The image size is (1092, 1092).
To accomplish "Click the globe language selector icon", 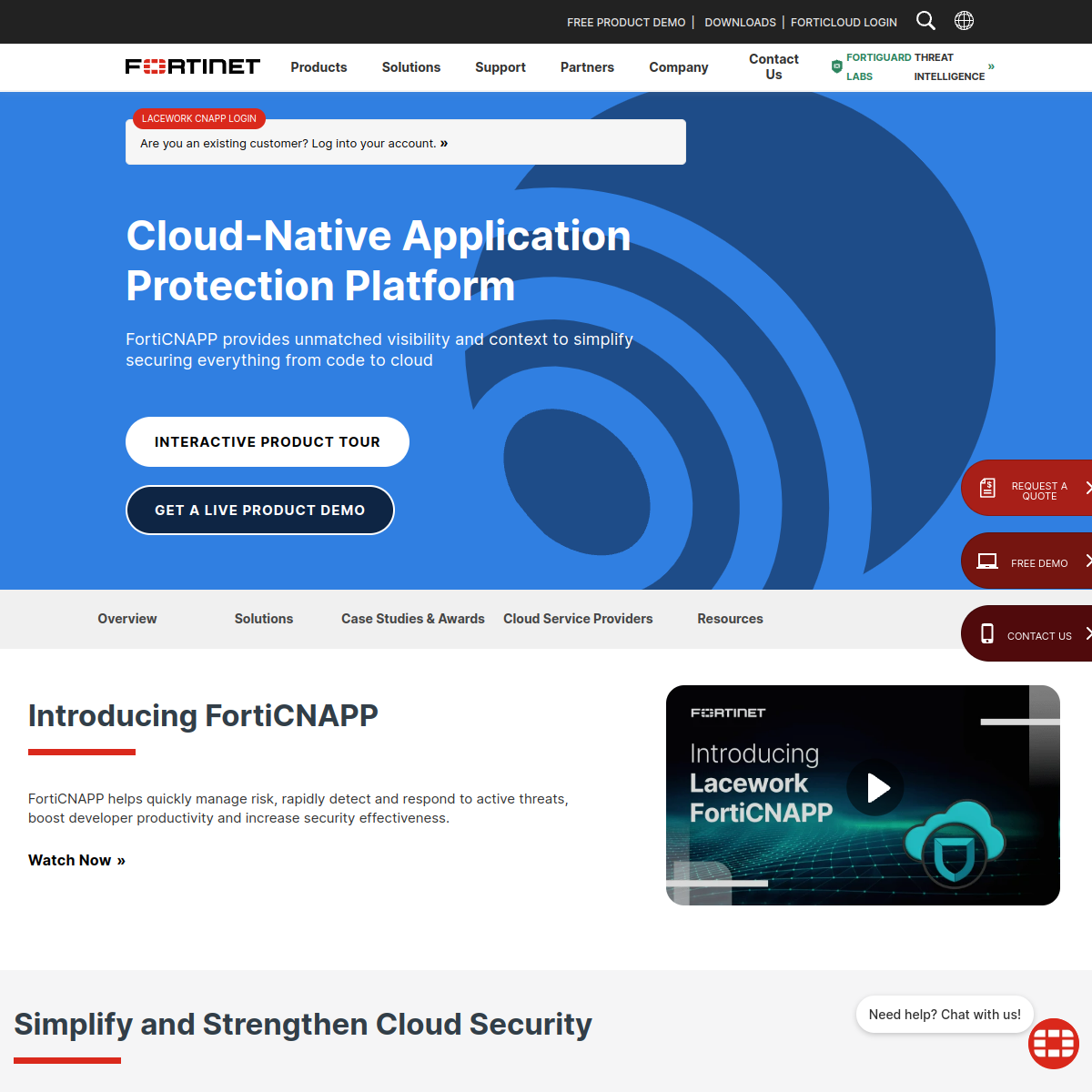I will [x=964, y=21].
